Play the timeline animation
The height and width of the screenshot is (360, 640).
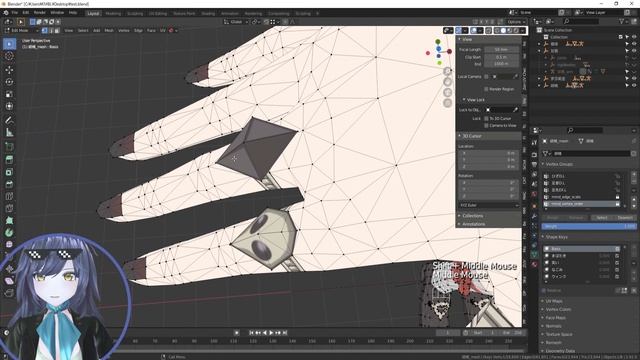coord(271,333)
